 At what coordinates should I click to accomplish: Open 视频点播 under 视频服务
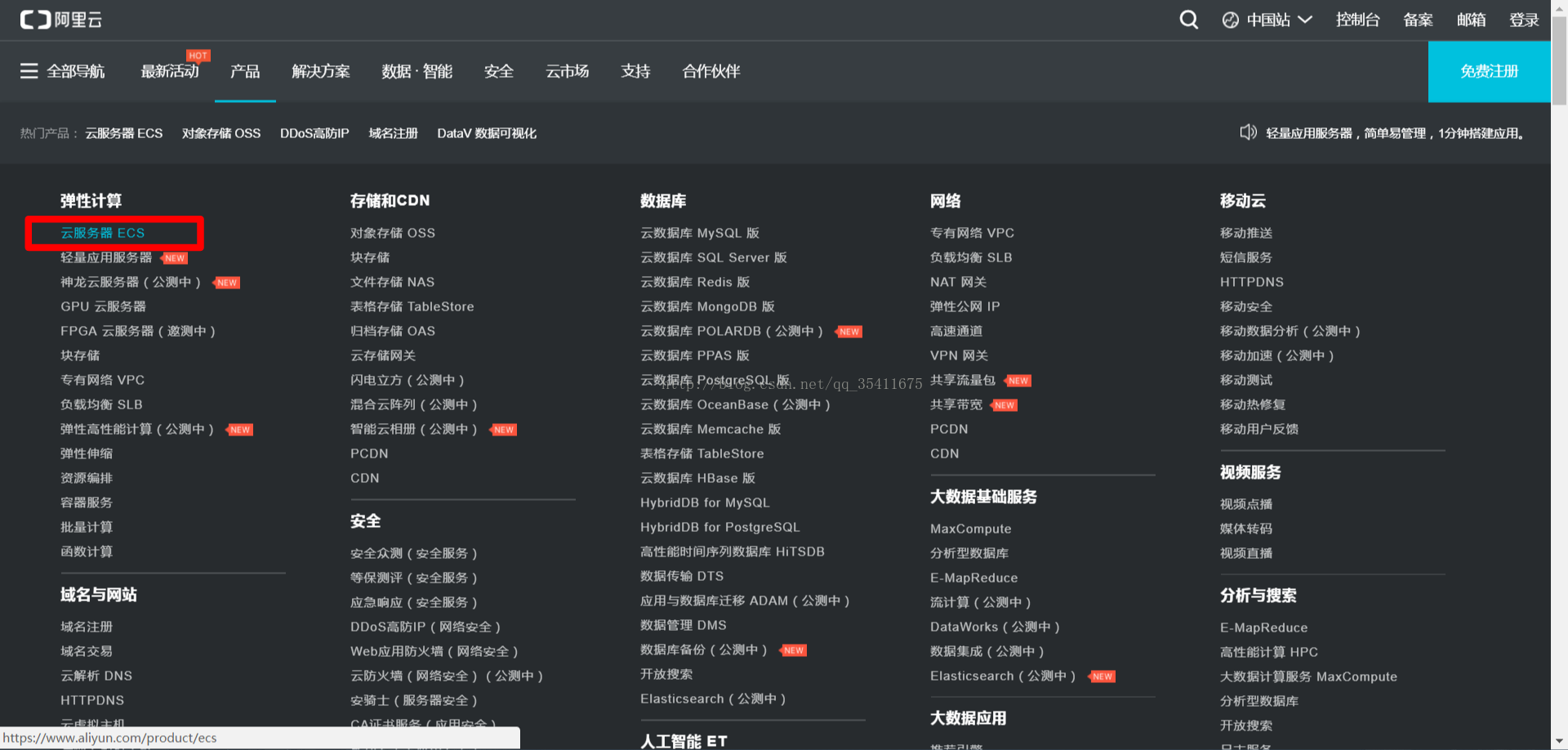tap(1246, 504)
